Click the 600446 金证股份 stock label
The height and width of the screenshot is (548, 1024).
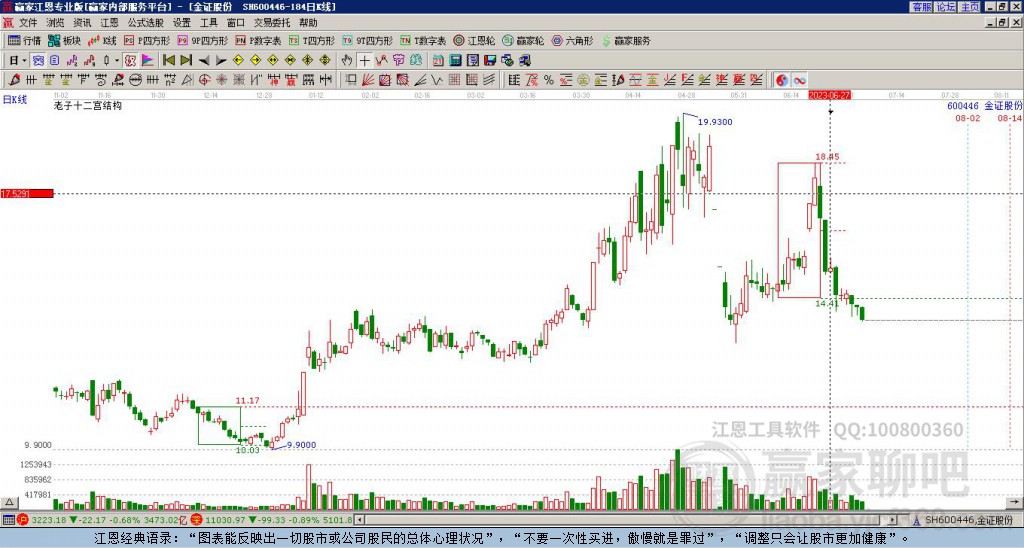(x=985, y=106)
